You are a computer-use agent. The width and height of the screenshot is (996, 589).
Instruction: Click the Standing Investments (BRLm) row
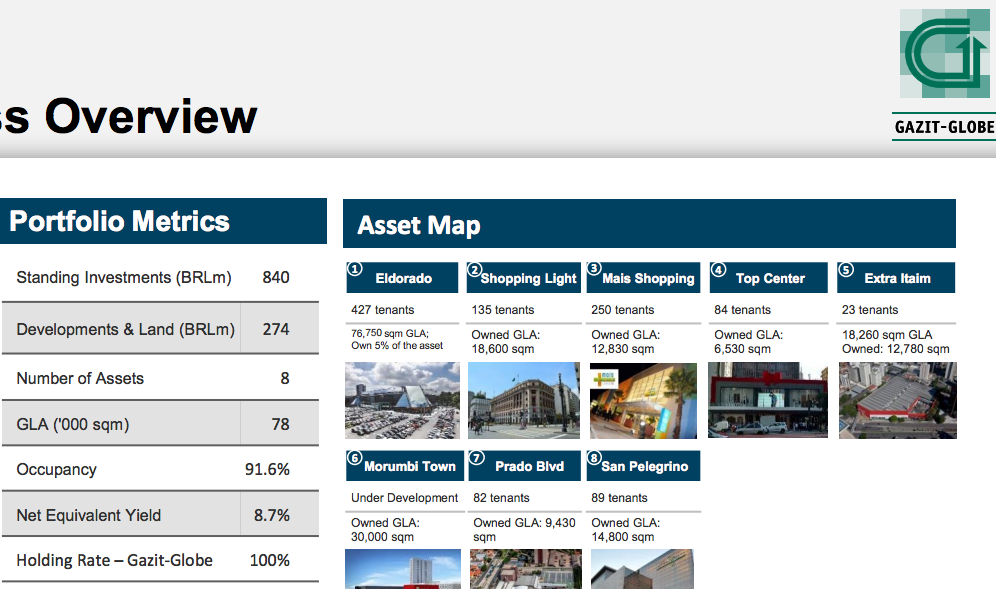tap(159, 277)
